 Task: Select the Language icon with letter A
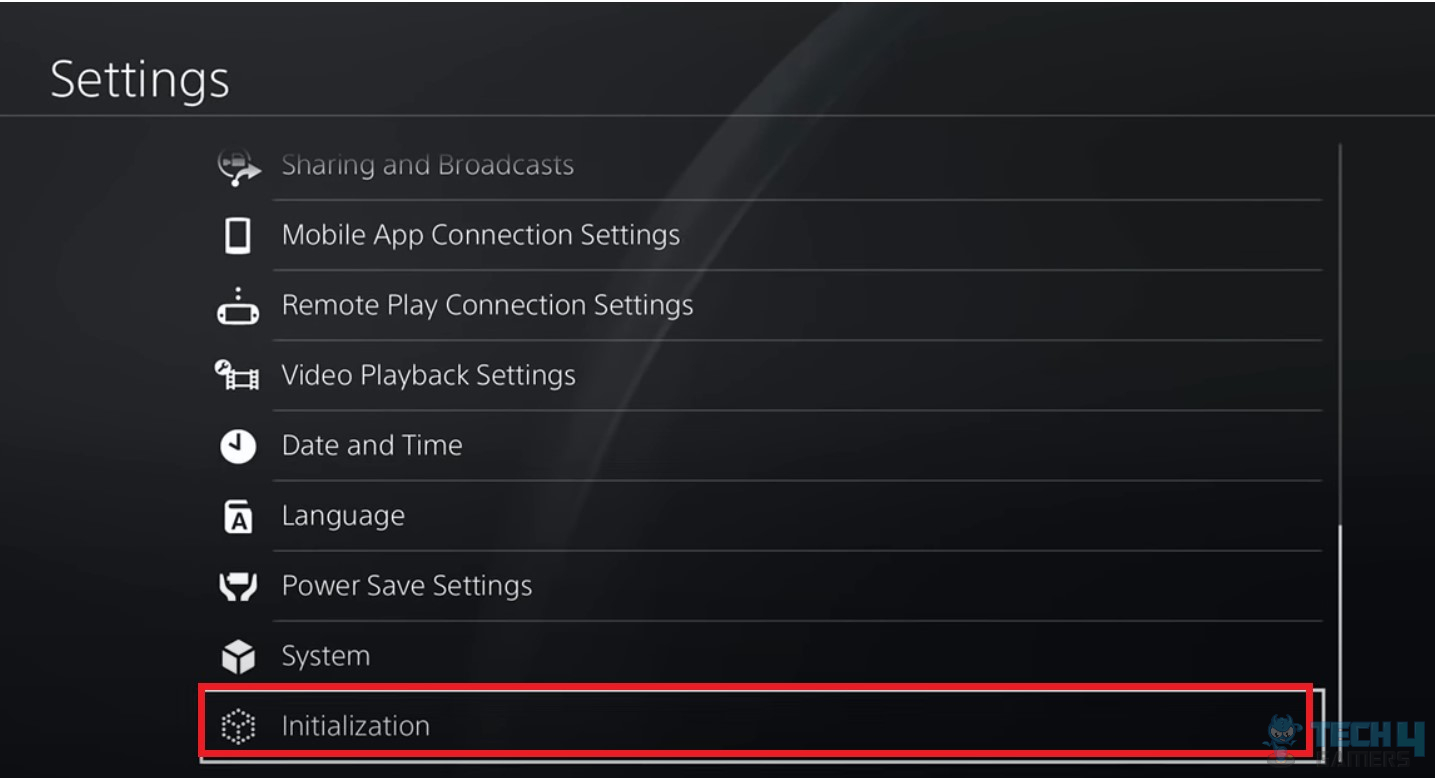[237, 514]
